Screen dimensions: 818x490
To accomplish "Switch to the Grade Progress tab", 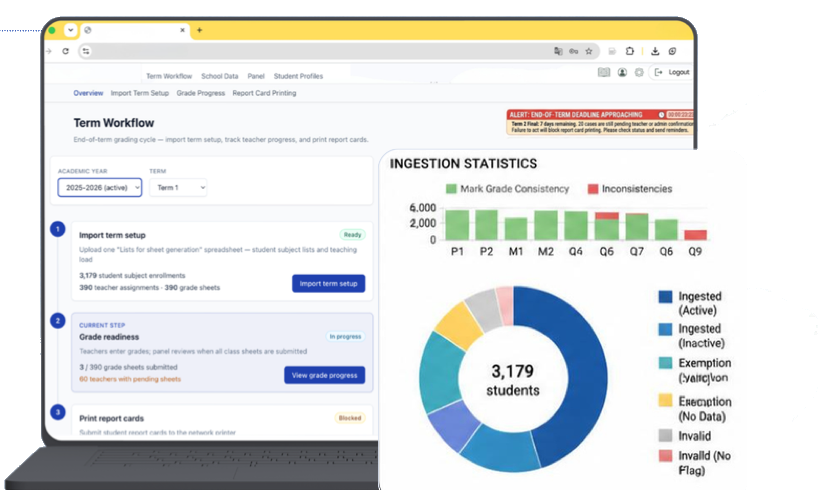I will point(201,93).
